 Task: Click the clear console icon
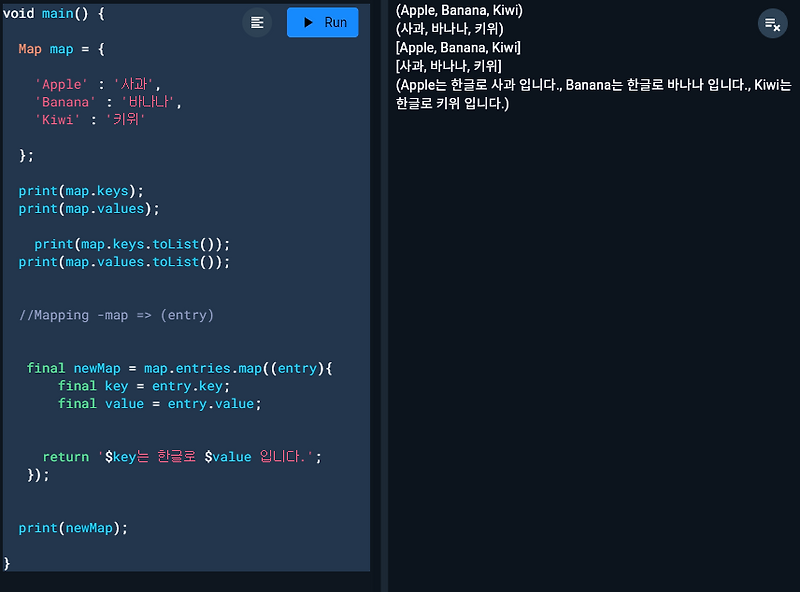coord(773,23)
